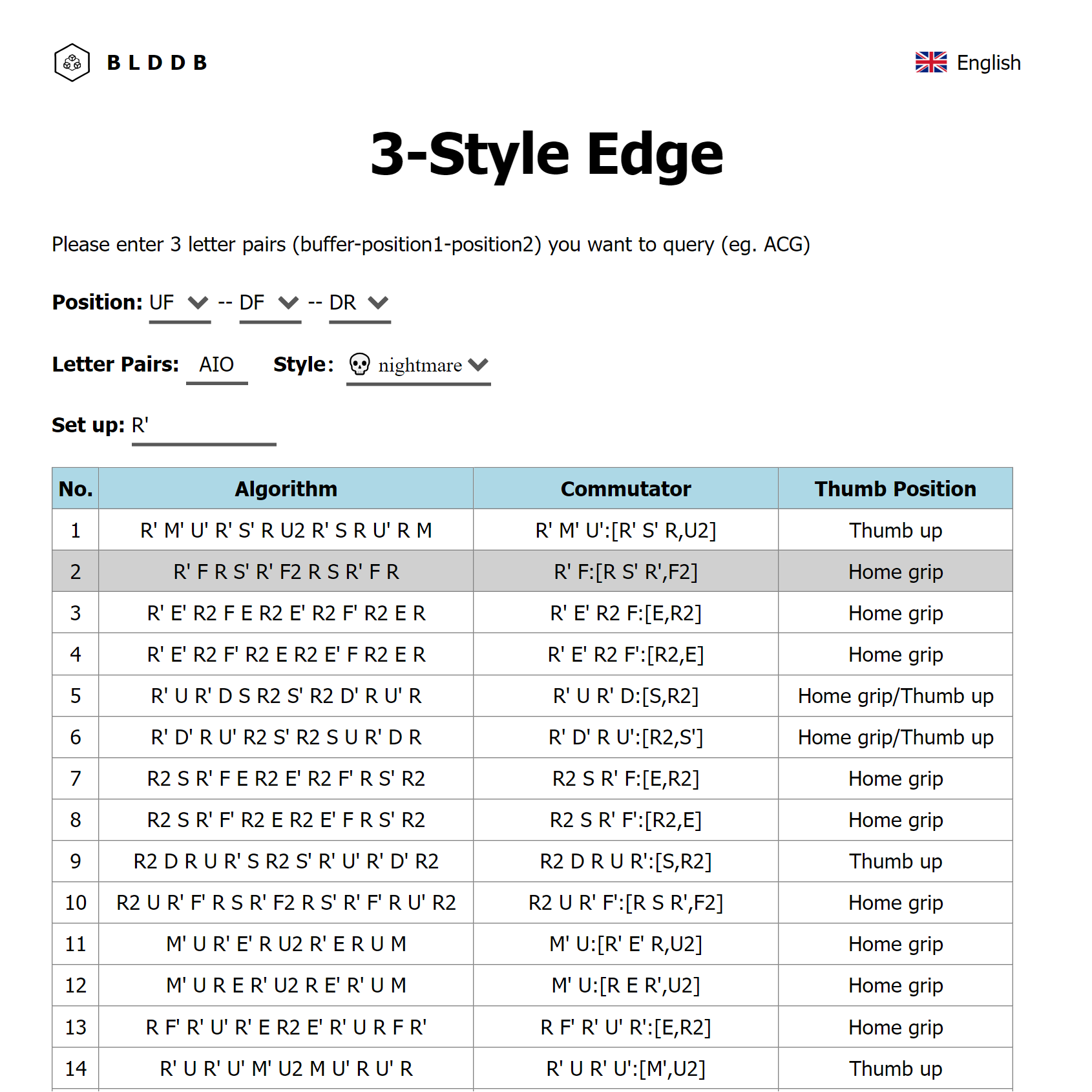Open the UF buffer position dropdown
The image size is (1092, 1092).
pos(180,303)
